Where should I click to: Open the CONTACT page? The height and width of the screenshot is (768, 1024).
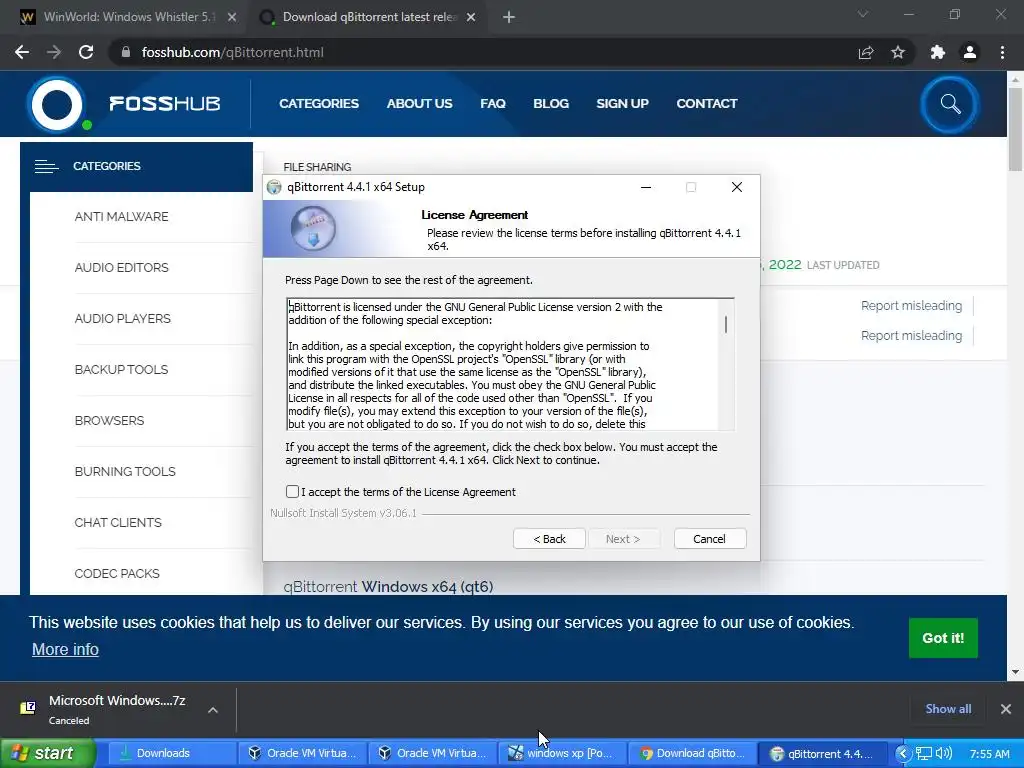(x=707, y=103)
